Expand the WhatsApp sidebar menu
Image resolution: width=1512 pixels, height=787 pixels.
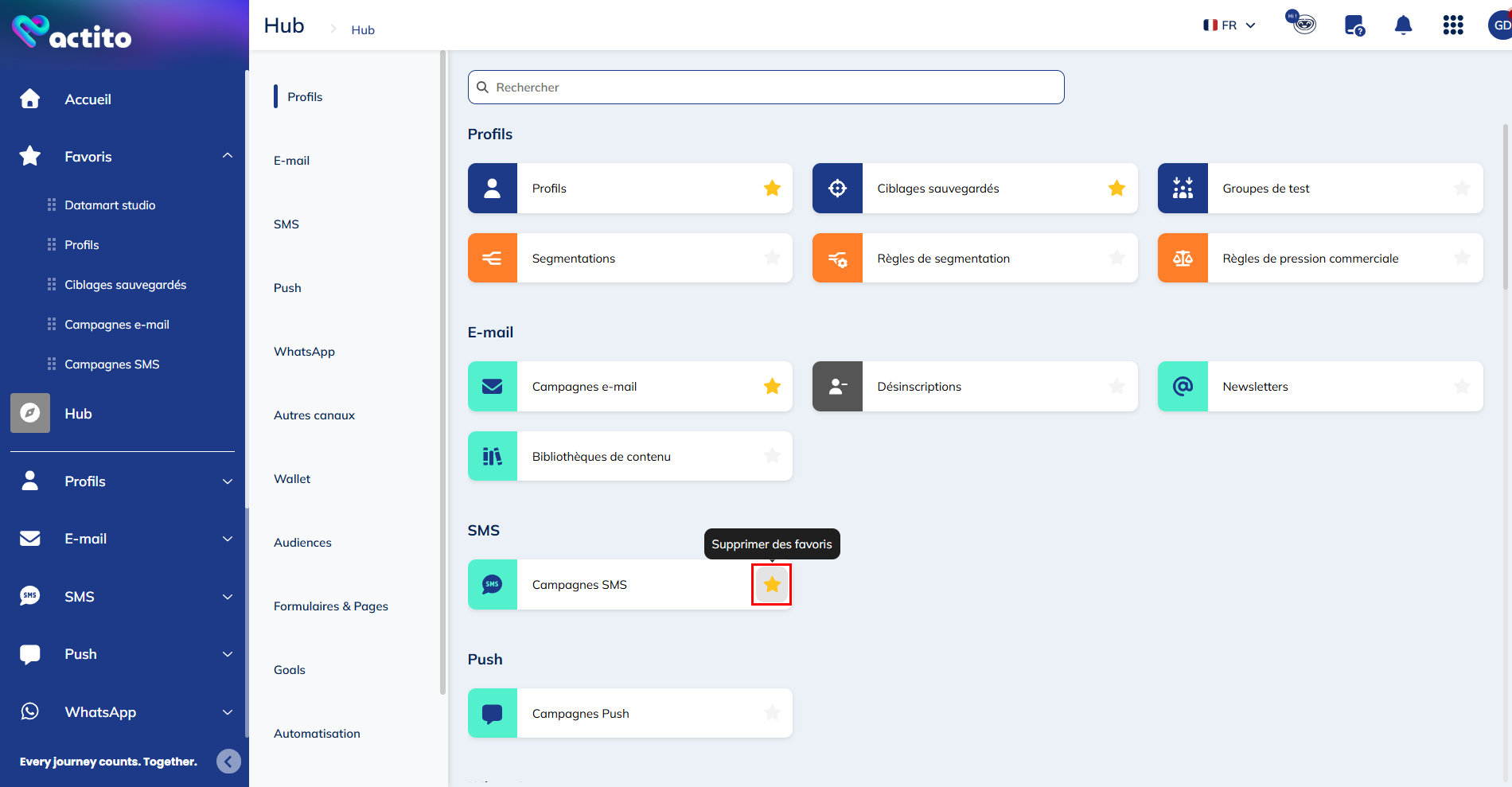(x=228, y=712)
